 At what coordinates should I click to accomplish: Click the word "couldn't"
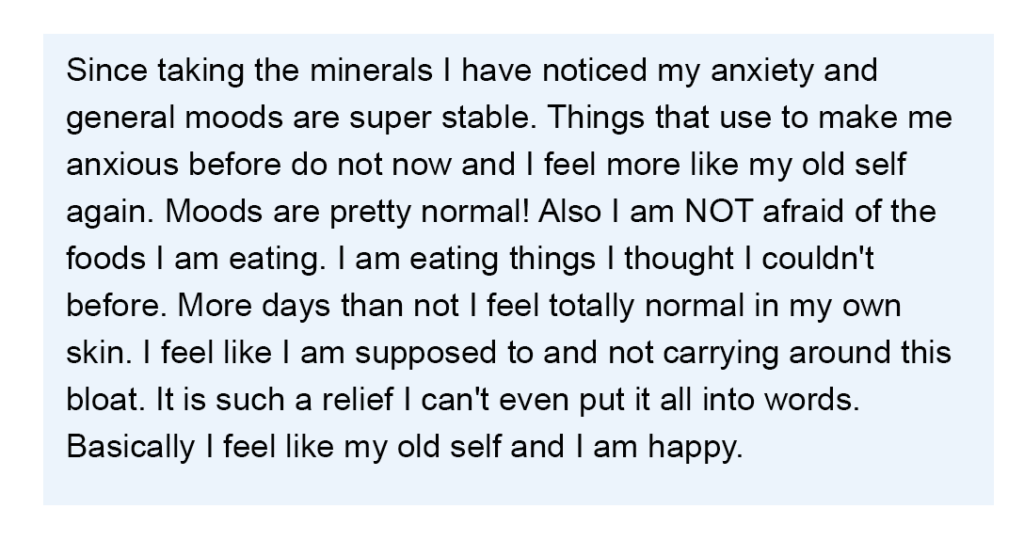(818, 258)
